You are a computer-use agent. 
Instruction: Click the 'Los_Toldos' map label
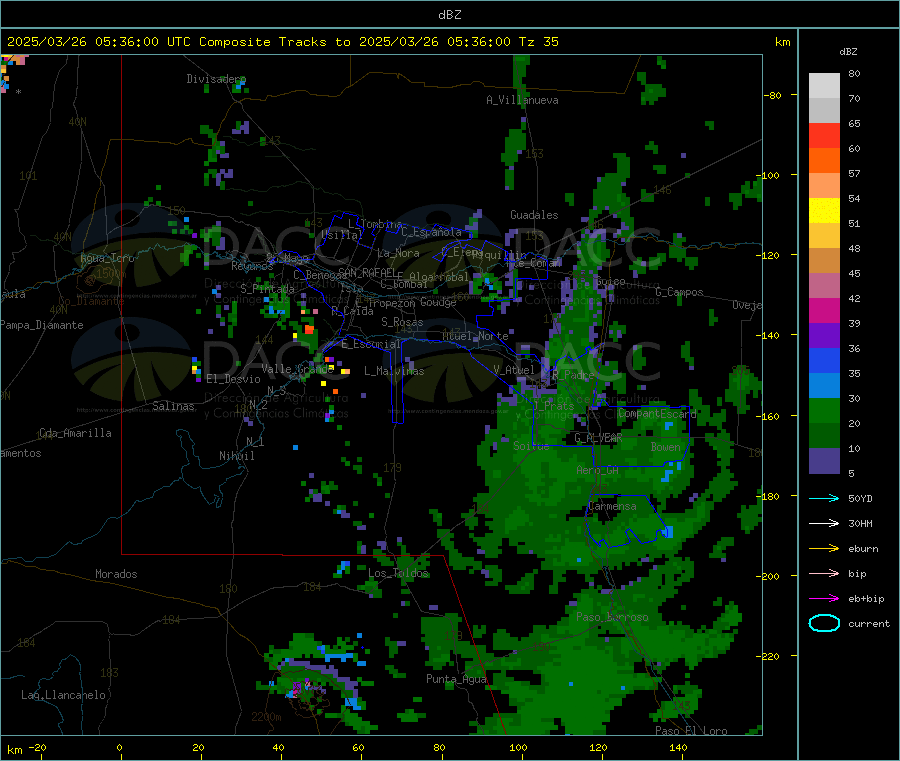398,573
